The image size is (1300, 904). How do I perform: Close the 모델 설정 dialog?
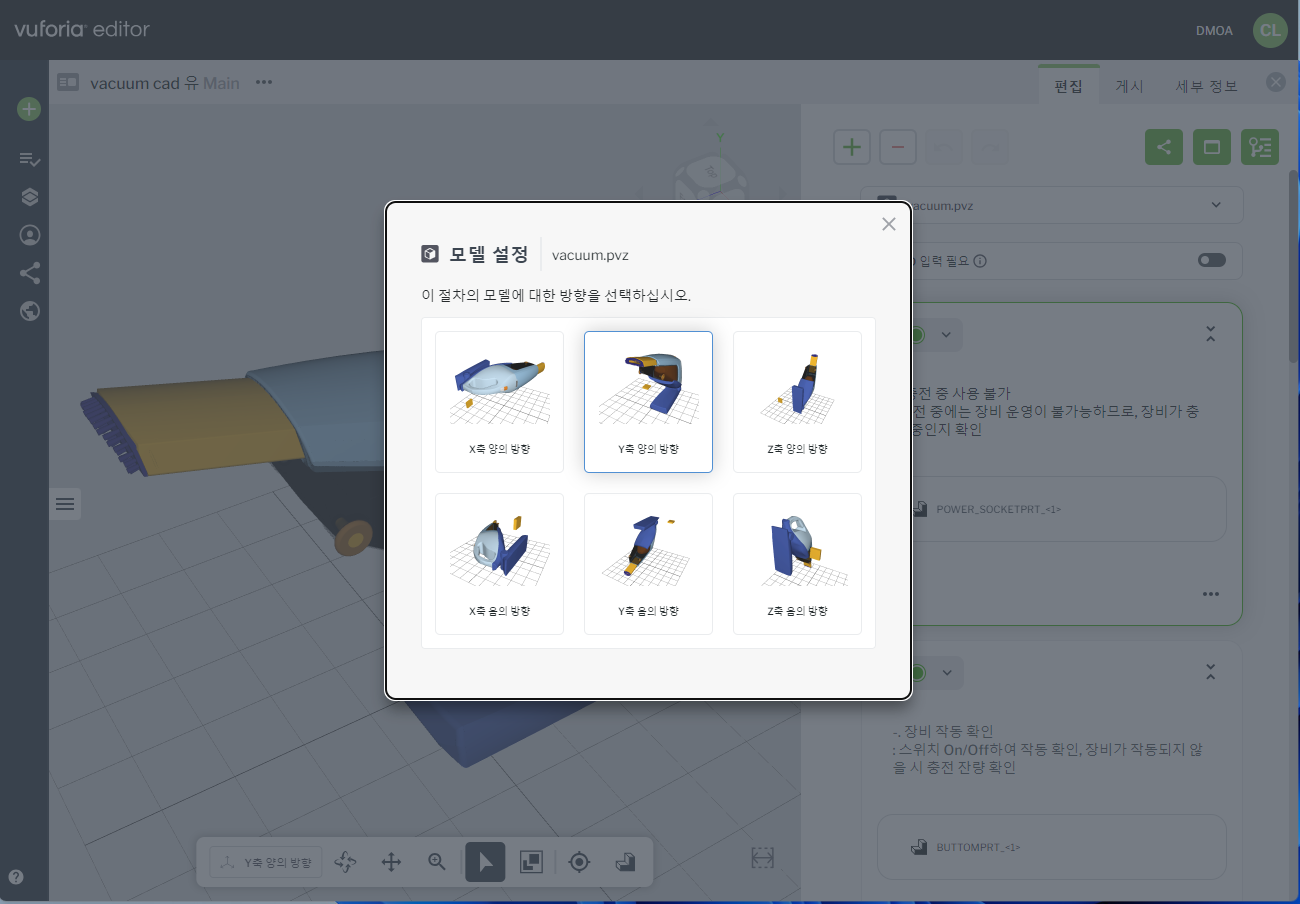coord(888,224)
